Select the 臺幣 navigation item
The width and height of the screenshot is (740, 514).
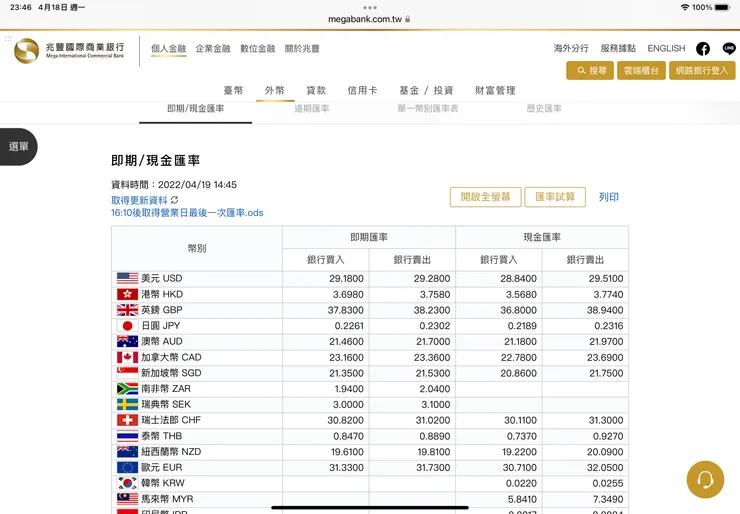click(x=234, y=90)
